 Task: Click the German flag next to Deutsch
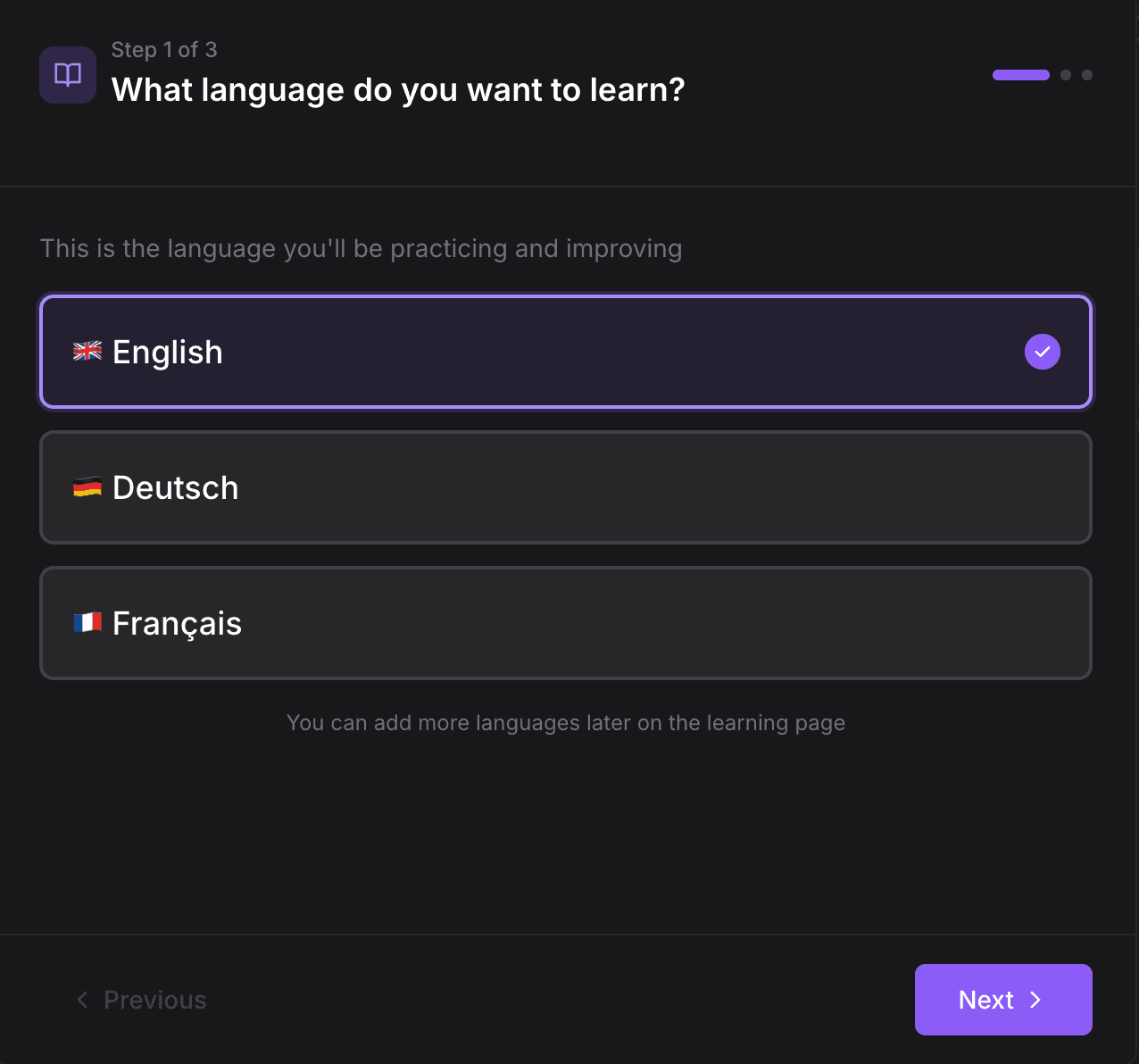87,487
